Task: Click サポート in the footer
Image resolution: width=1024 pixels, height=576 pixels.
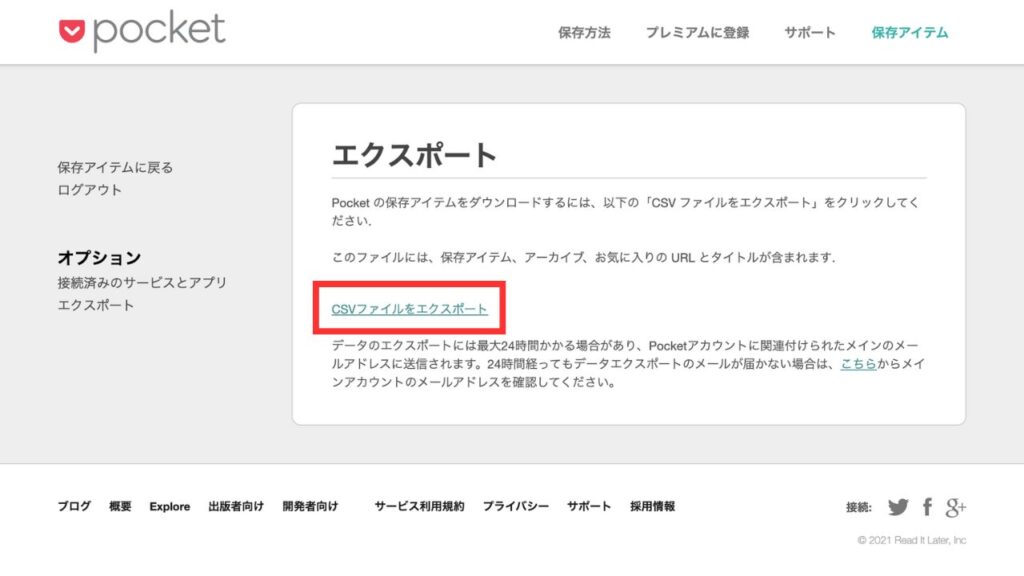Action: 589,506
